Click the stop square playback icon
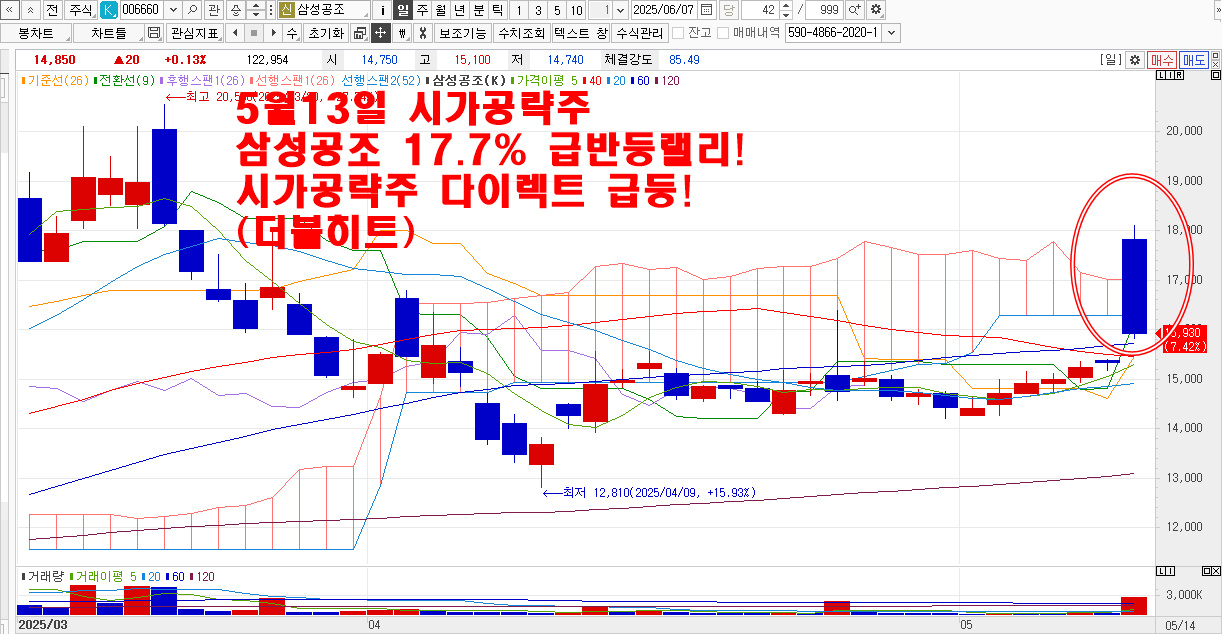Screen dimensions: 1222x634 click(x=253, y=33)
